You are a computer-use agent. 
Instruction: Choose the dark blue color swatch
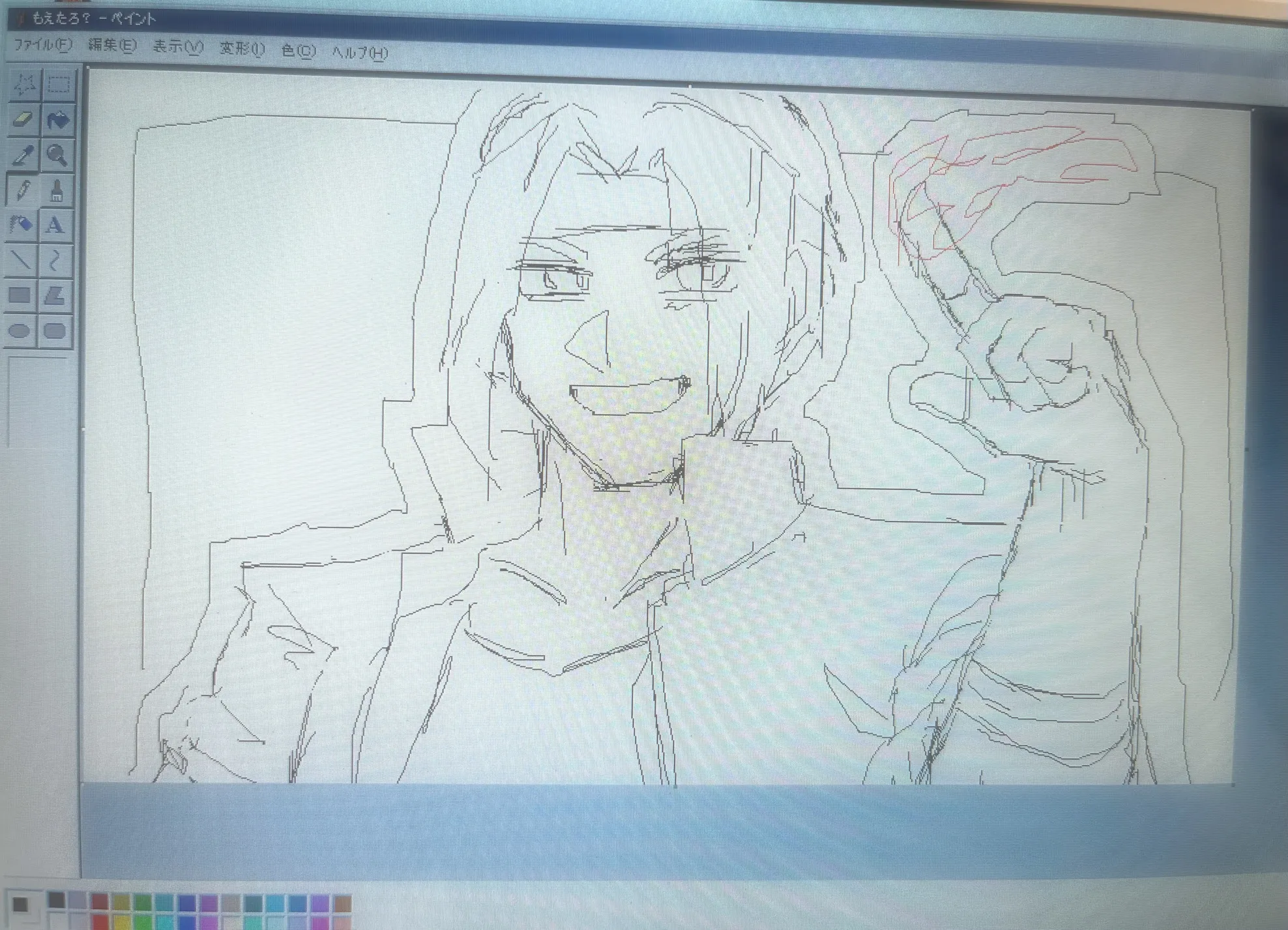pos(187,903)
